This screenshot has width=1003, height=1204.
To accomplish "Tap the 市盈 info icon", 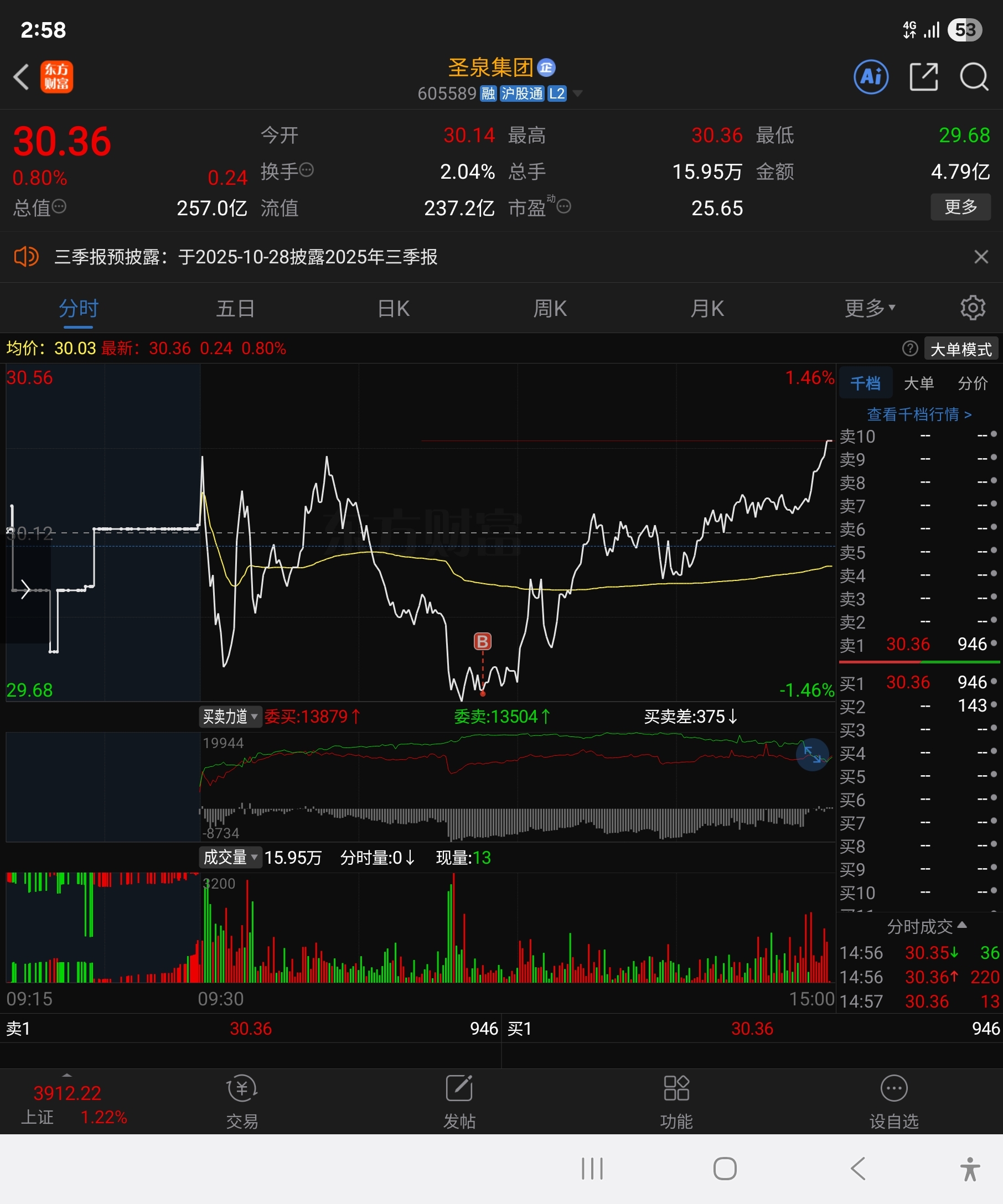I will [563, 206].
